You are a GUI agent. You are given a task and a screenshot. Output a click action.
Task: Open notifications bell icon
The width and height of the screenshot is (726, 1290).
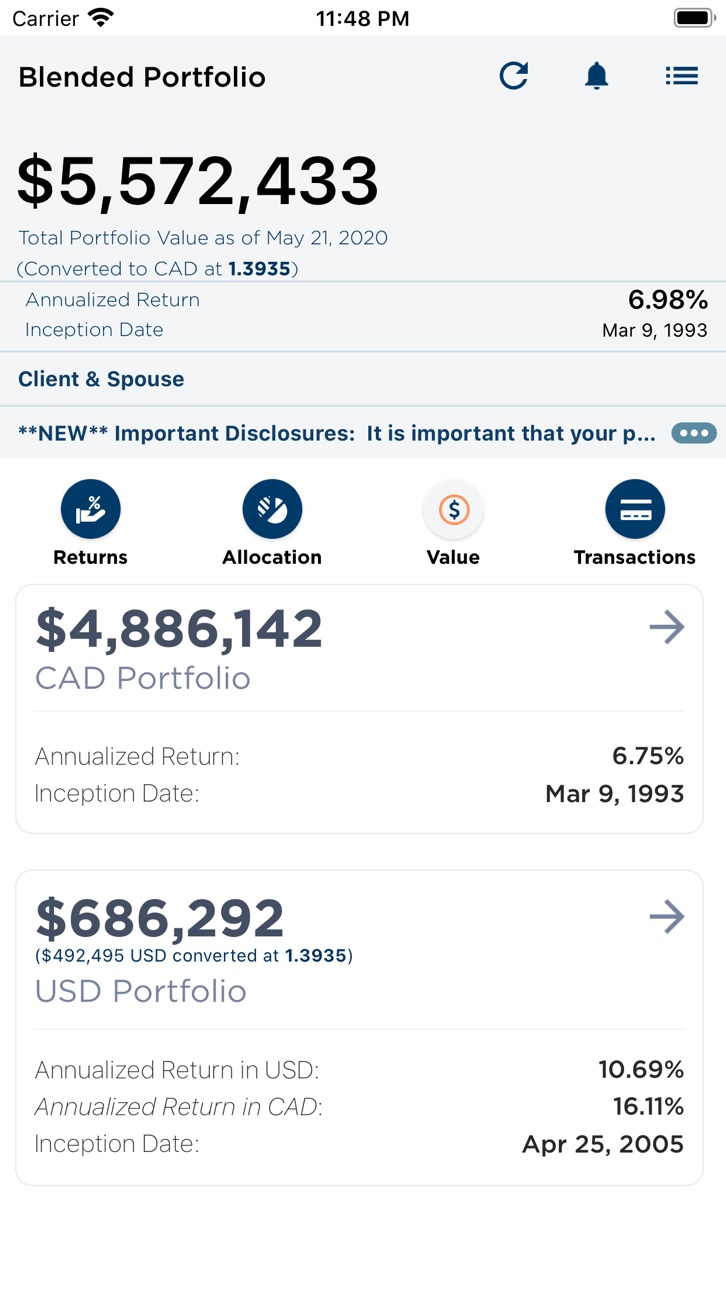point(597,76)
